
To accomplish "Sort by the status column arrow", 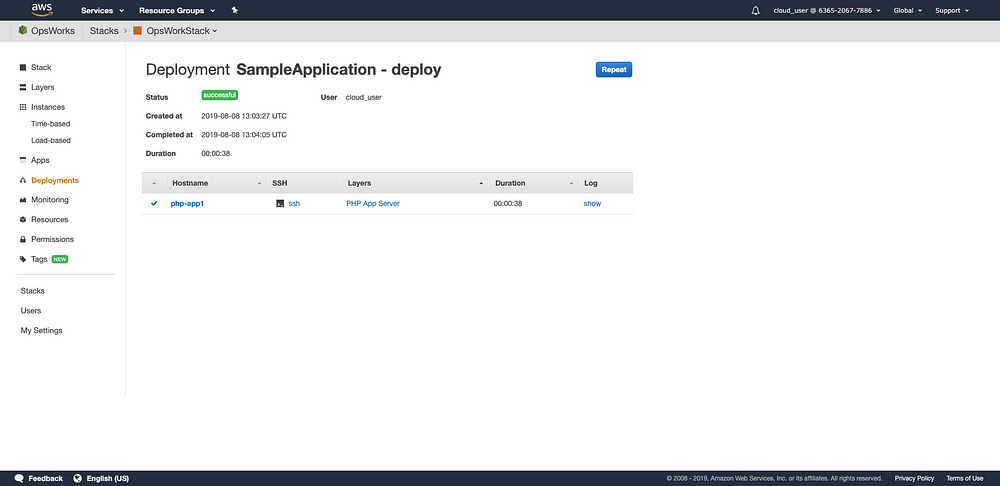I will pyautogui.click(x=154, y=184).
